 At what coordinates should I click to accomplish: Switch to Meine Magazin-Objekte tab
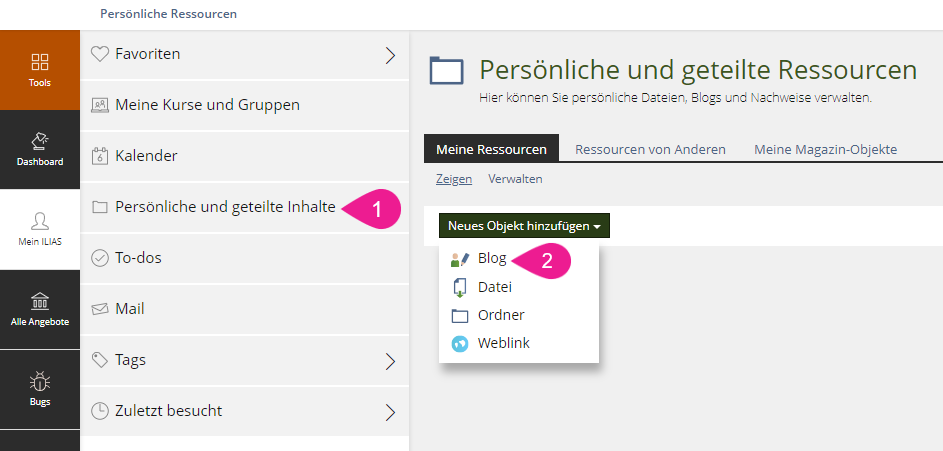825,150
